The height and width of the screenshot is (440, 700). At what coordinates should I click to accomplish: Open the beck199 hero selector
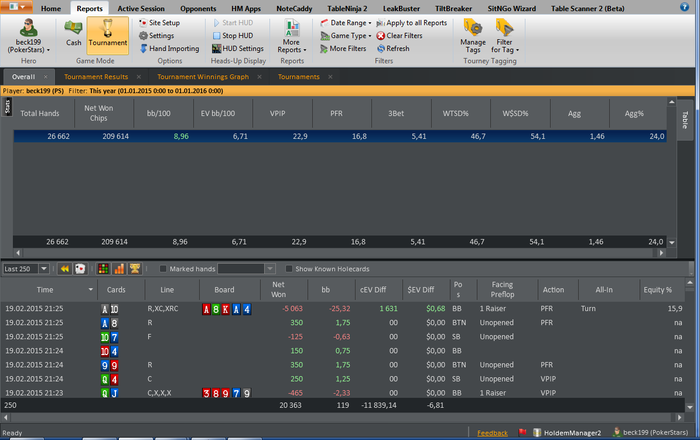click(x=29, y=37)
